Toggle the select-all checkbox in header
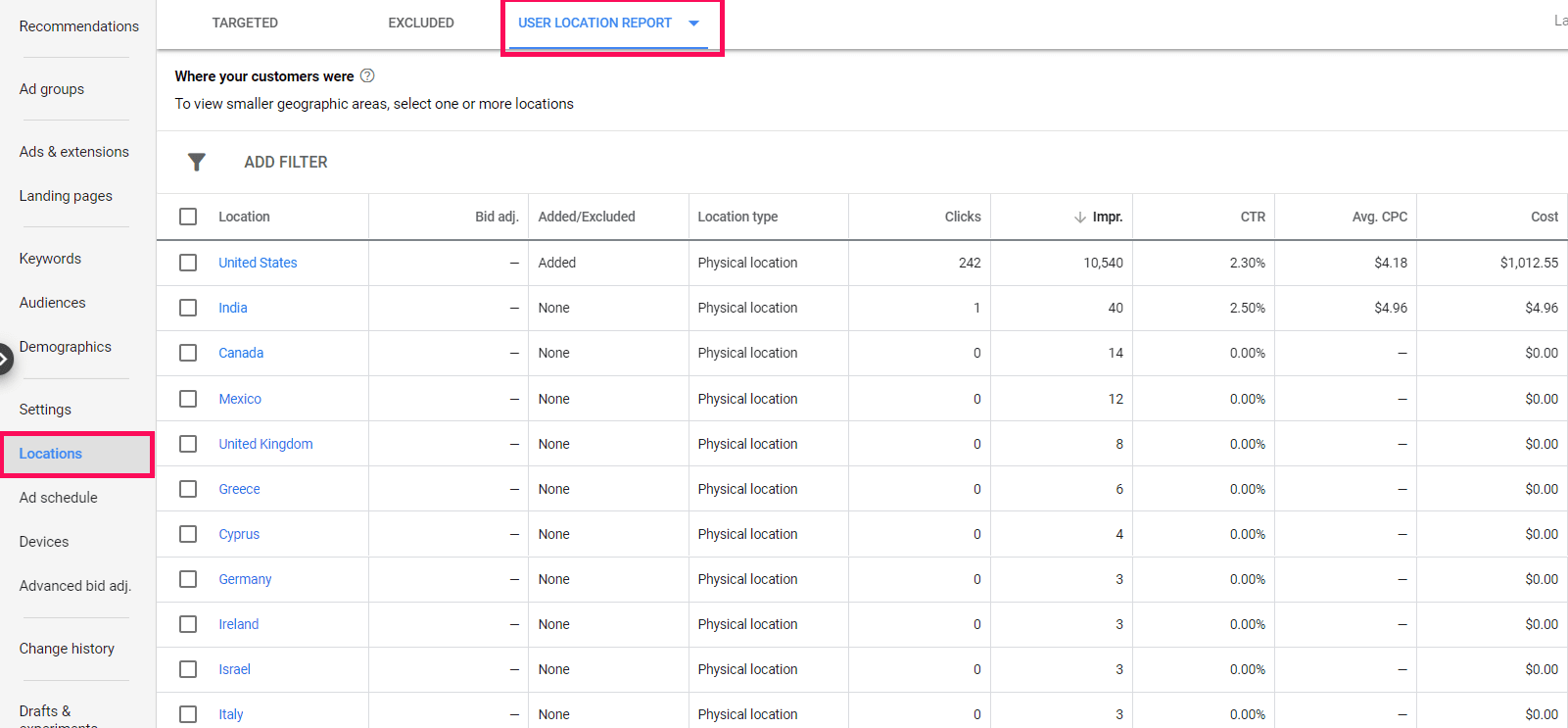Image resolution: width=1568 pixels, height=728 pixels. click(x=188, y=217)
